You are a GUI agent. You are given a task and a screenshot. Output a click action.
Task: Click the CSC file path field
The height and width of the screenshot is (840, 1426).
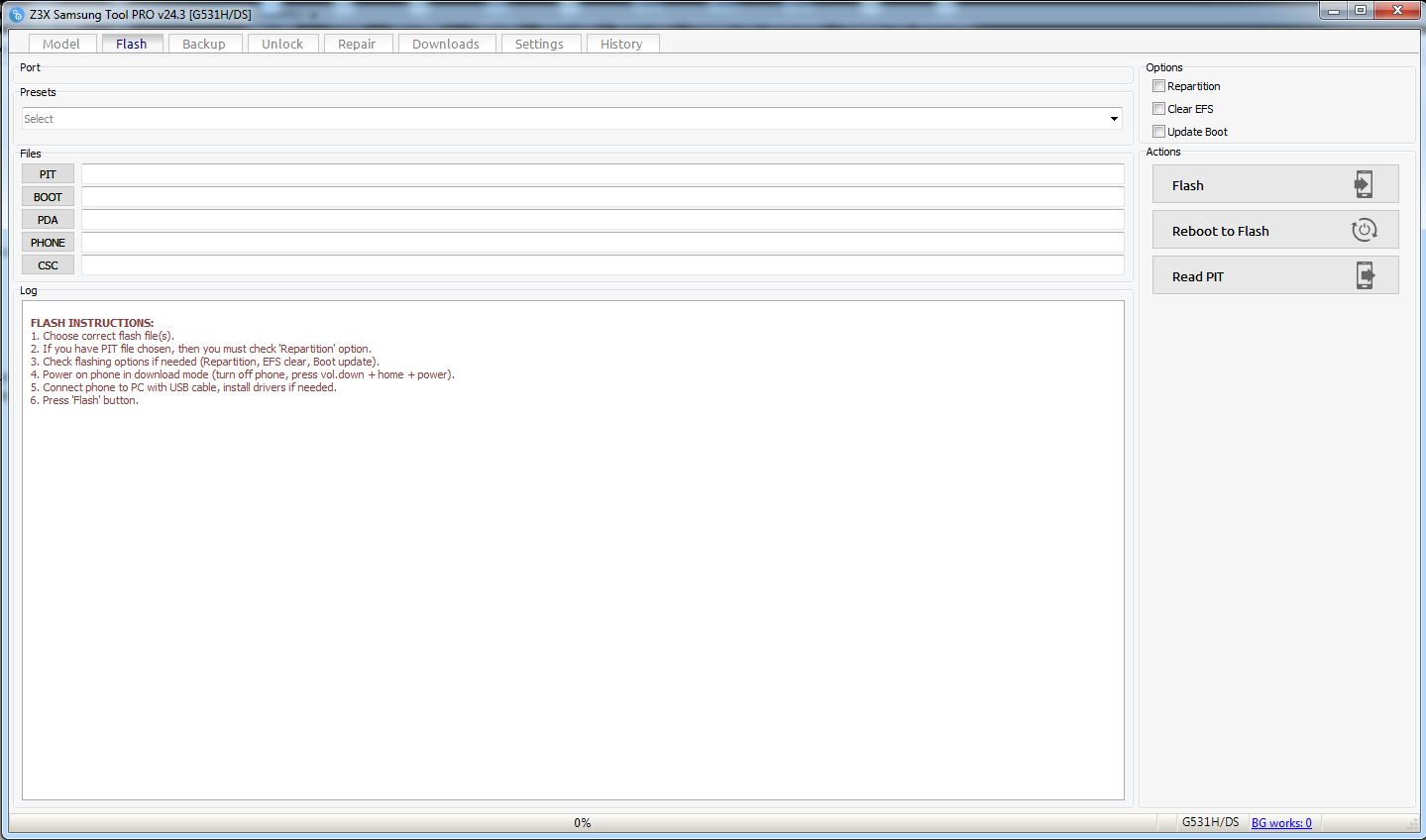coord(603,265)
